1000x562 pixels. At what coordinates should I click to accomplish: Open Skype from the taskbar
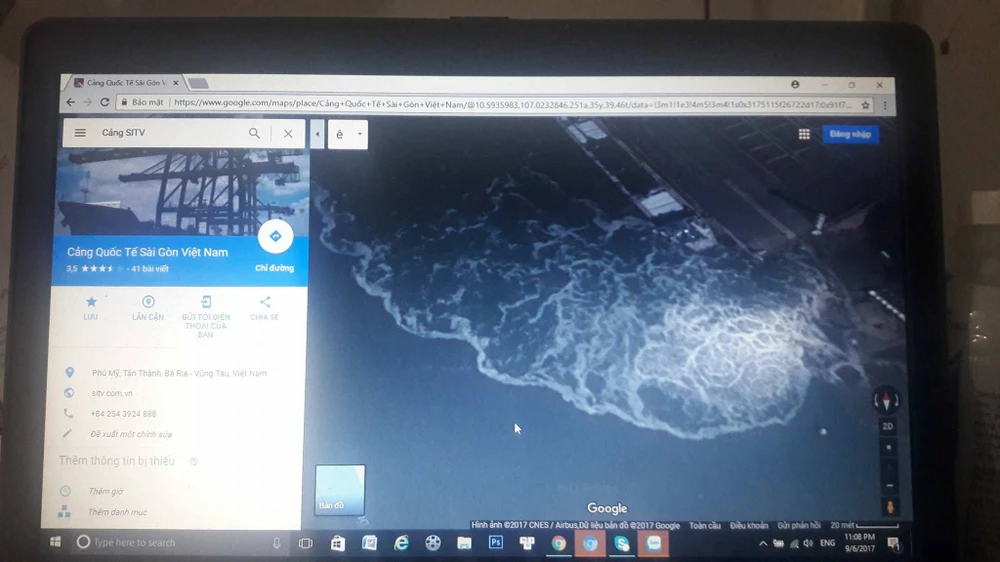pos(622,544)
